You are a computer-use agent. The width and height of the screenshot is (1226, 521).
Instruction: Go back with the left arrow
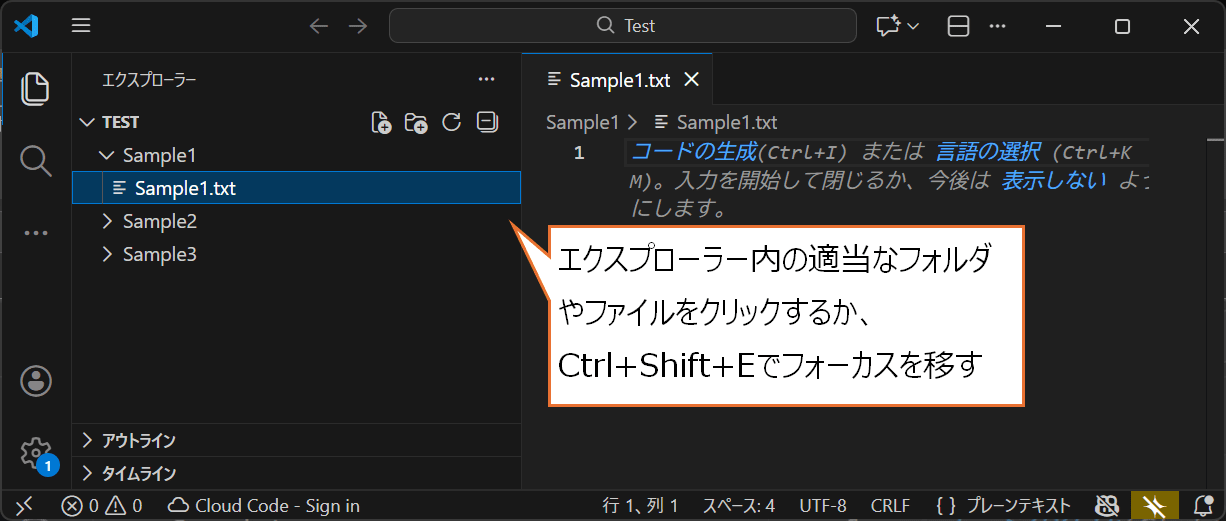click(x=319, y=26)
